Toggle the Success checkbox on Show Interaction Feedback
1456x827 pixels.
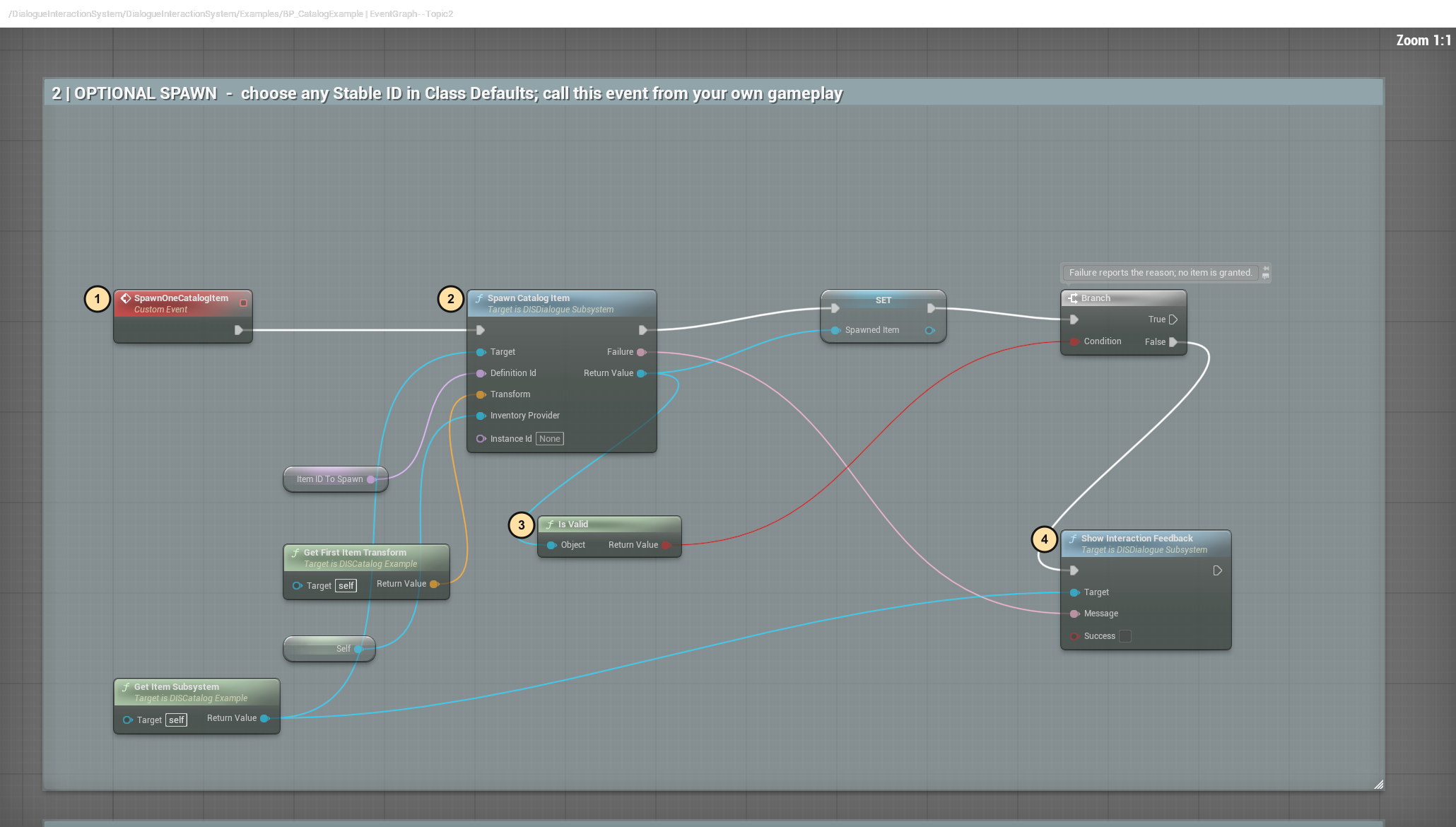1125,636
